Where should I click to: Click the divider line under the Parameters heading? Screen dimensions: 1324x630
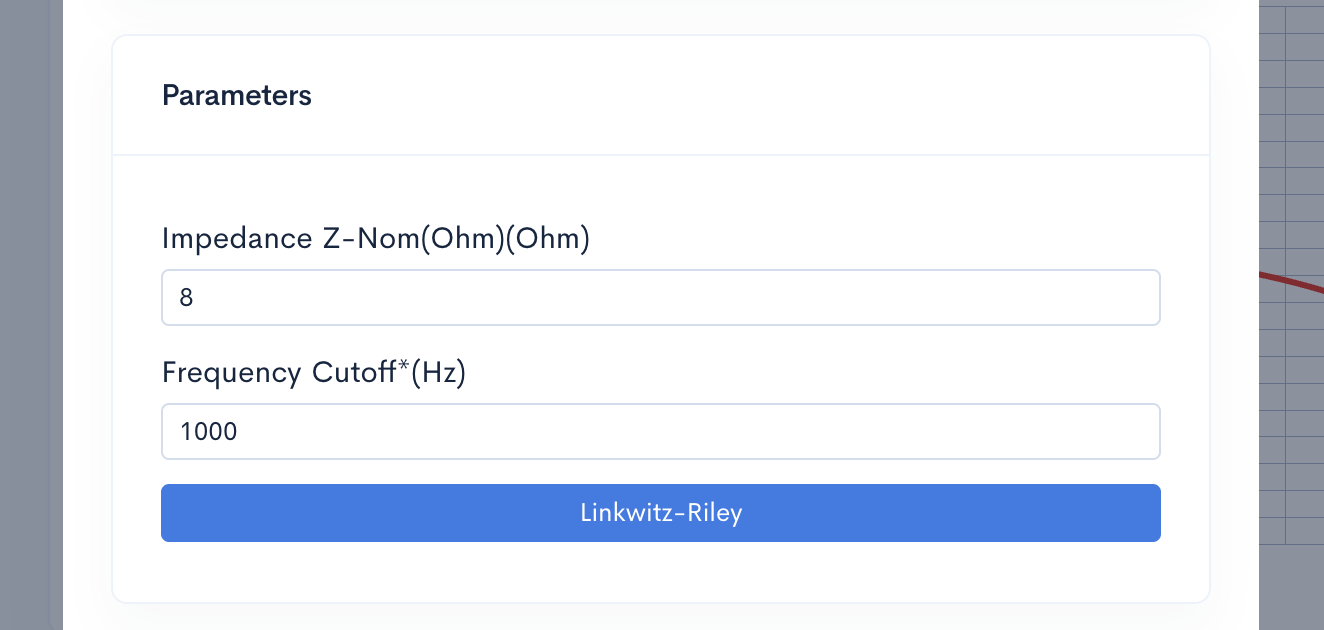tap(660, 155)
